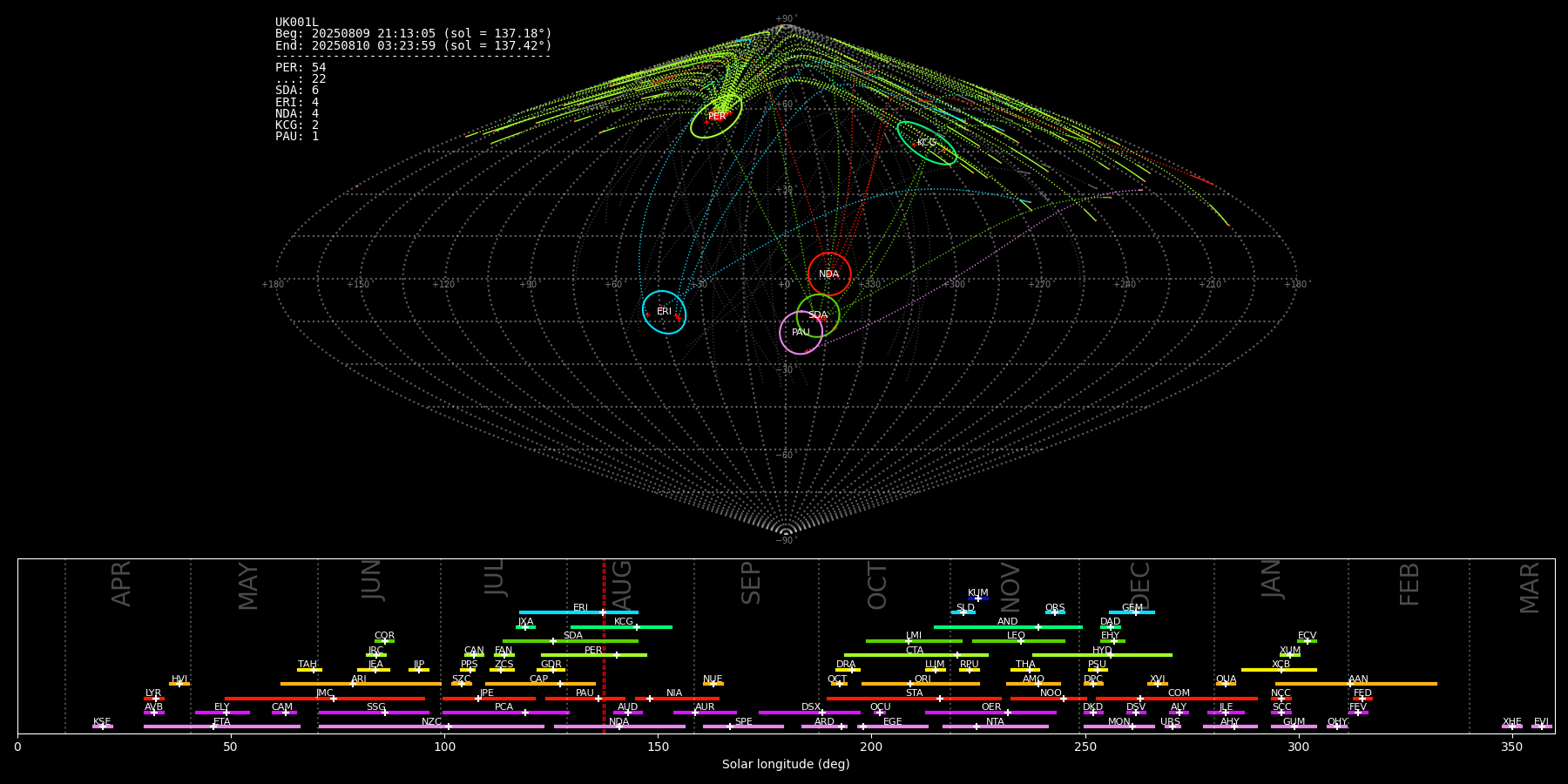Click the KSE shower bar in timeline
The image size is (1568, 784).
click(103, 727)
